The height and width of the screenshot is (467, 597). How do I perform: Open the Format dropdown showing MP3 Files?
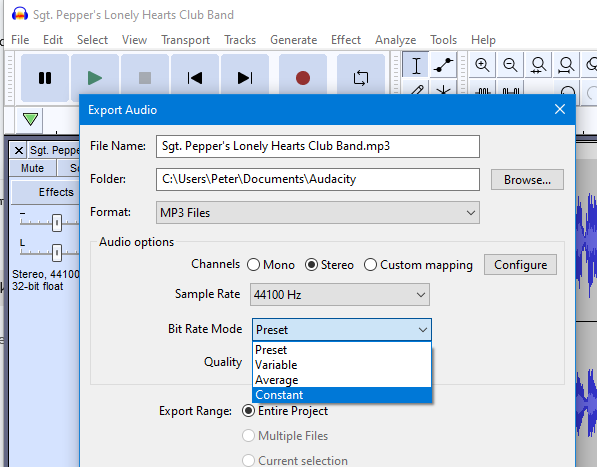318,212
